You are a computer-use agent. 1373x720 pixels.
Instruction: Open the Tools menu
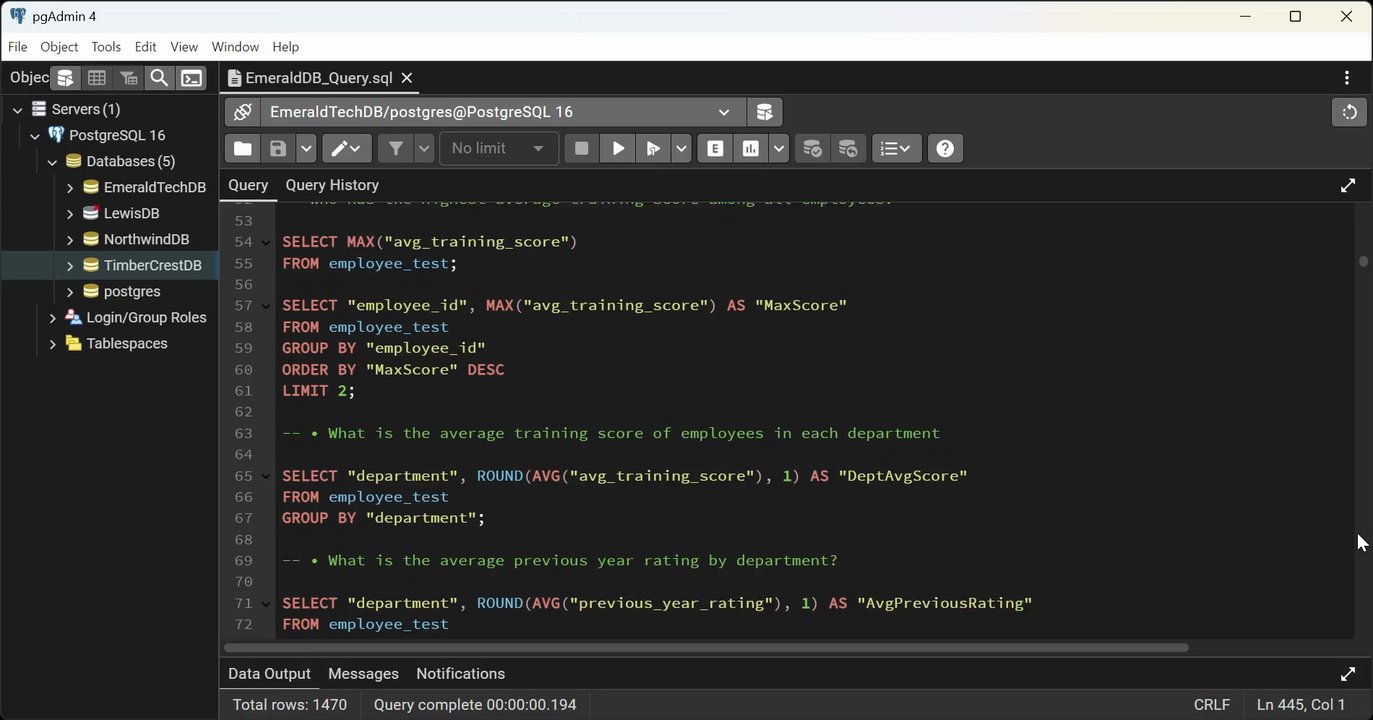pos(106,47)
